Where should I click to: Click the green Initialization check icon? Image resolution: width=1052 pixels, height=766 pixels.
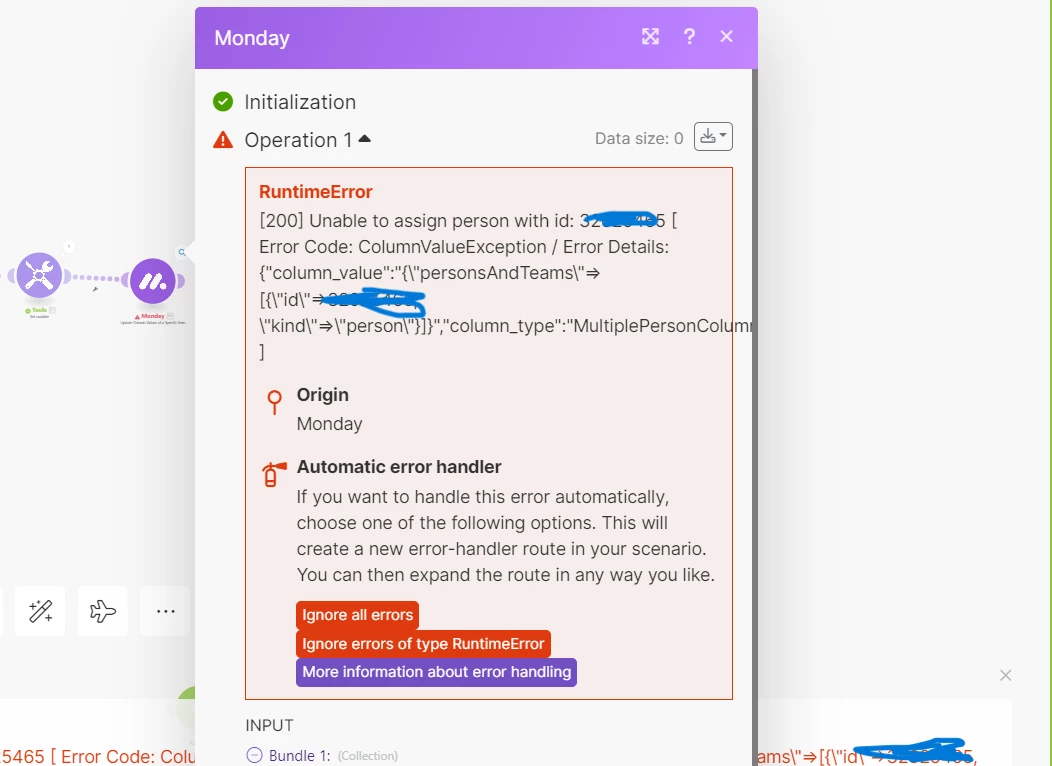pos(223,102)
